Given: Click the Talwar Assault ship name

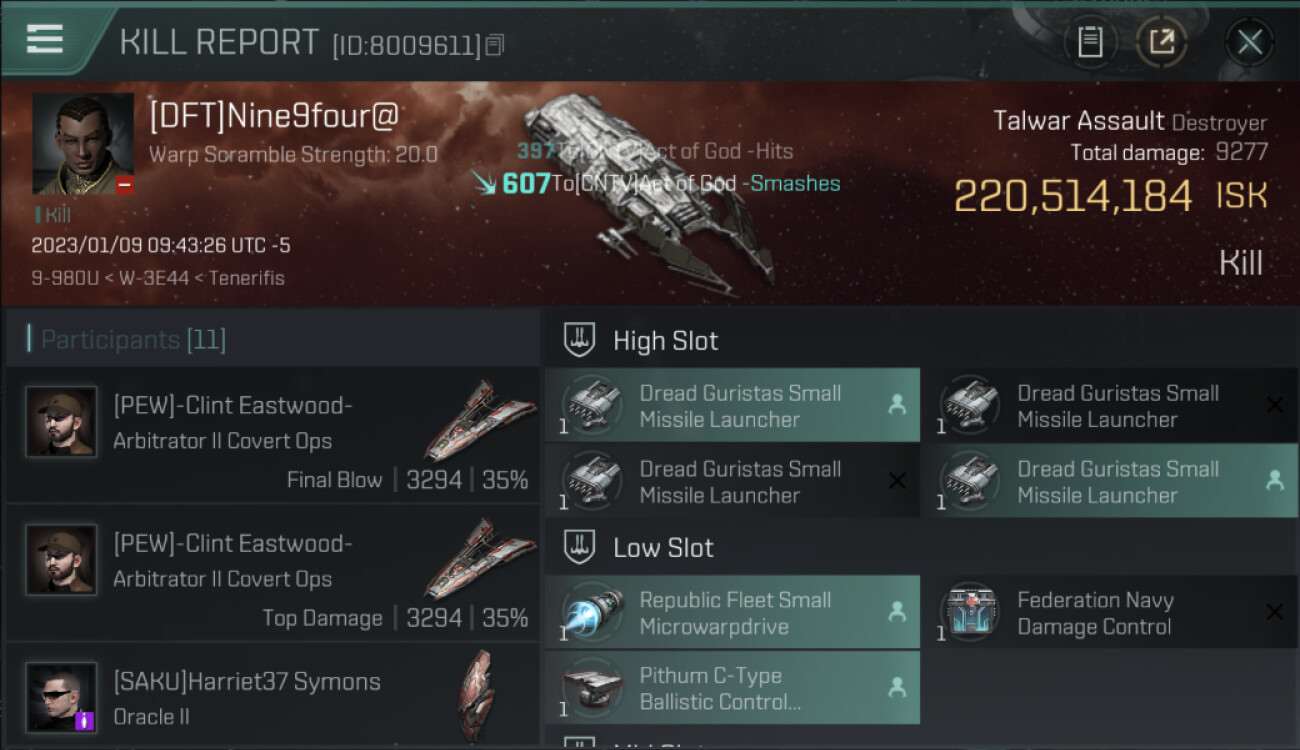Looking at the screenshot, I should point(1078,122).
